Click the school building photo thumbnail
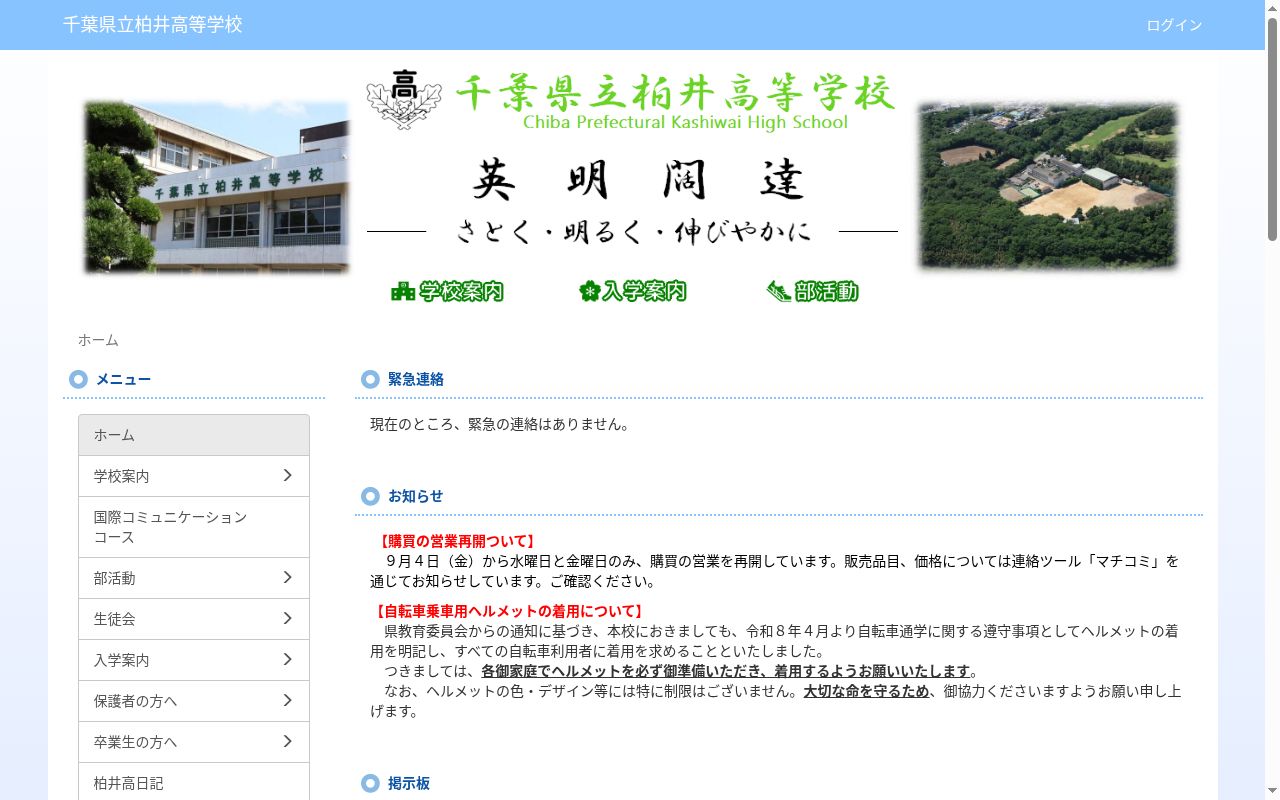The image size is (1280, 800). [x=216, y=187]
